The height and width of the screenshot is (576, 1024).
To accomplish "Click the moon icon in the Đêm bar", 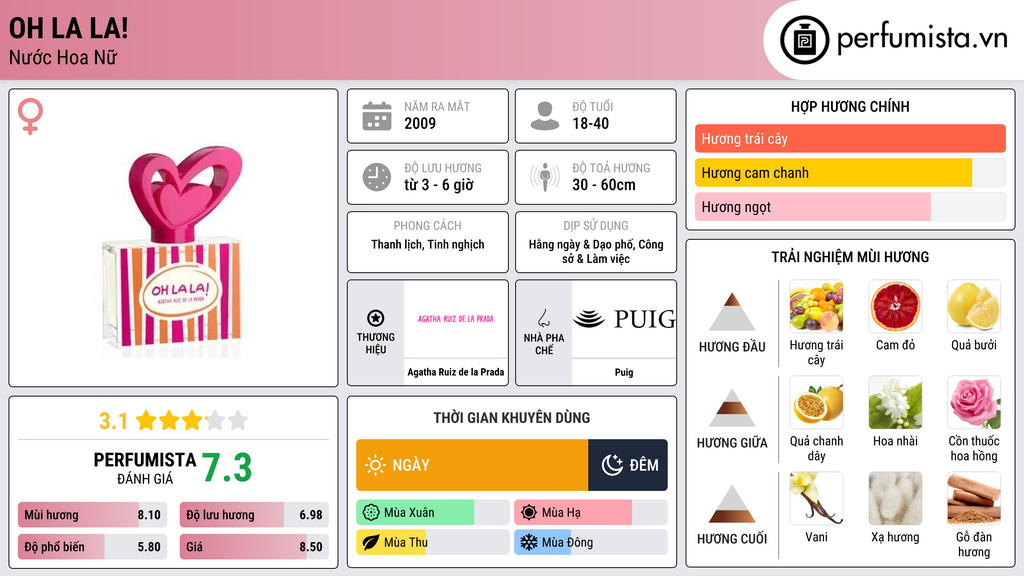I will [612, 465].
